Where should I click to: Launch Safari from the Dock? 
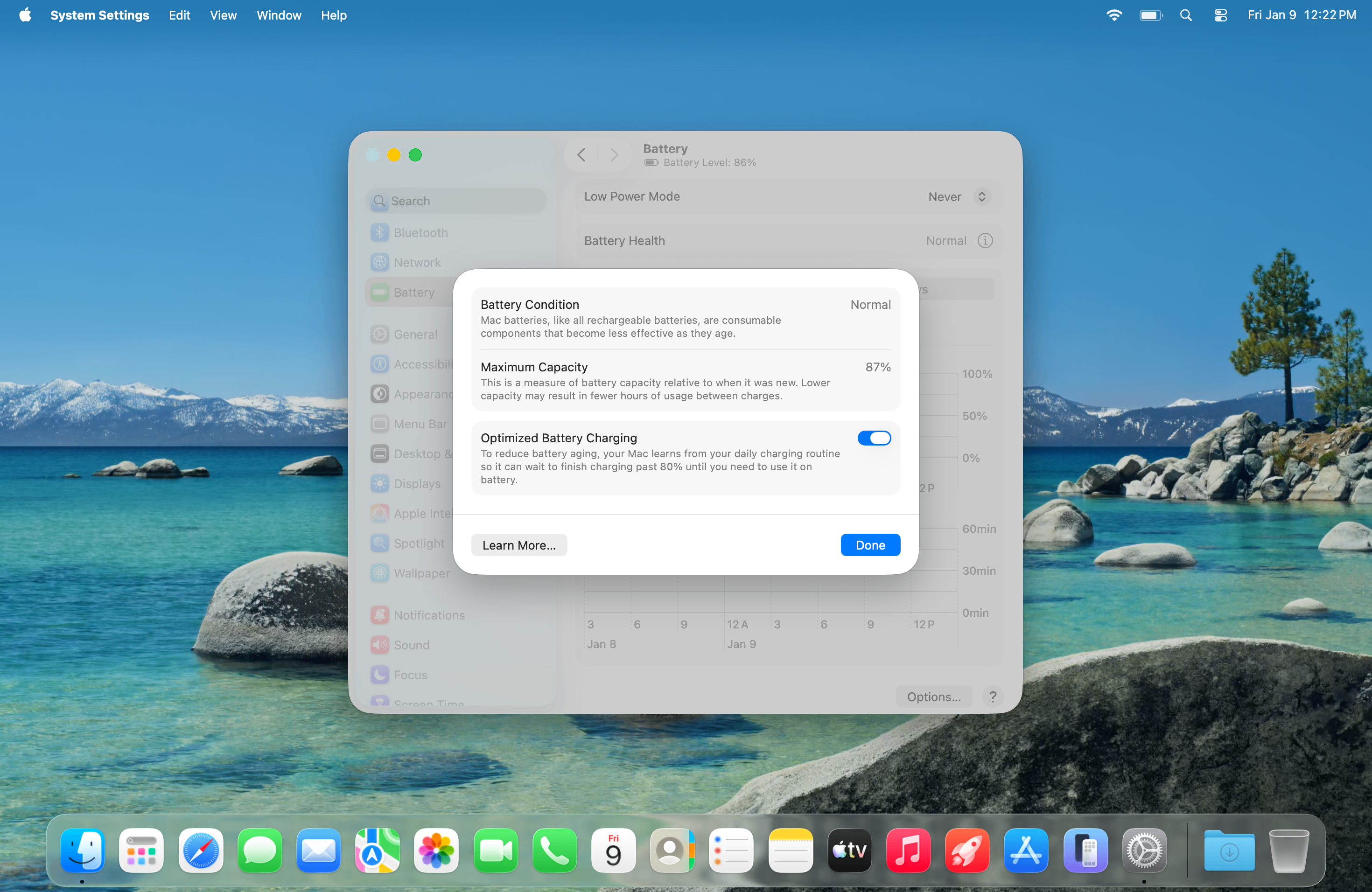pyautogui.click(x=201, y=850)
